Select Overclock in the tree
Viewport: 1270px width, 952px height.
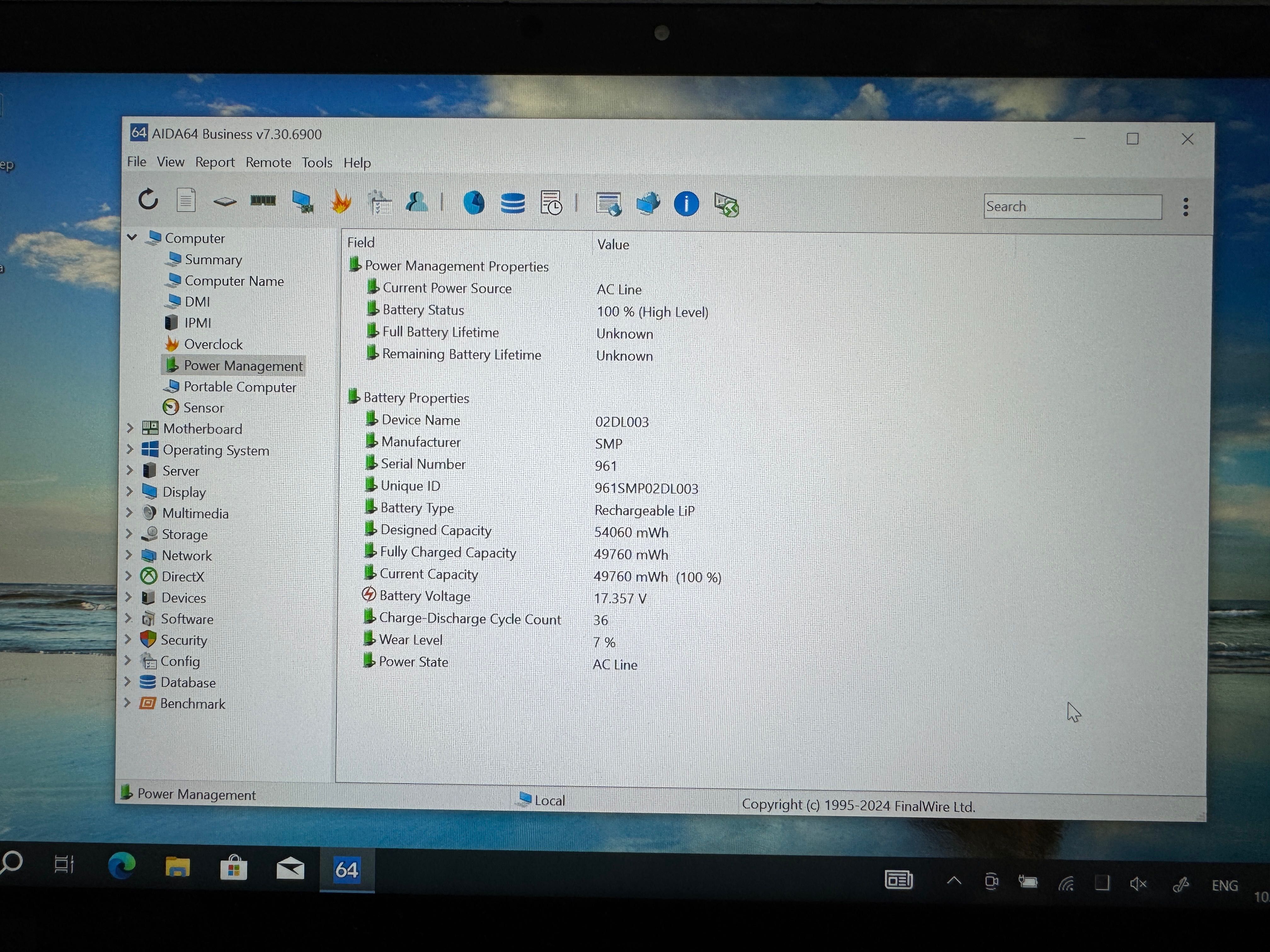(x=213, y=344)
